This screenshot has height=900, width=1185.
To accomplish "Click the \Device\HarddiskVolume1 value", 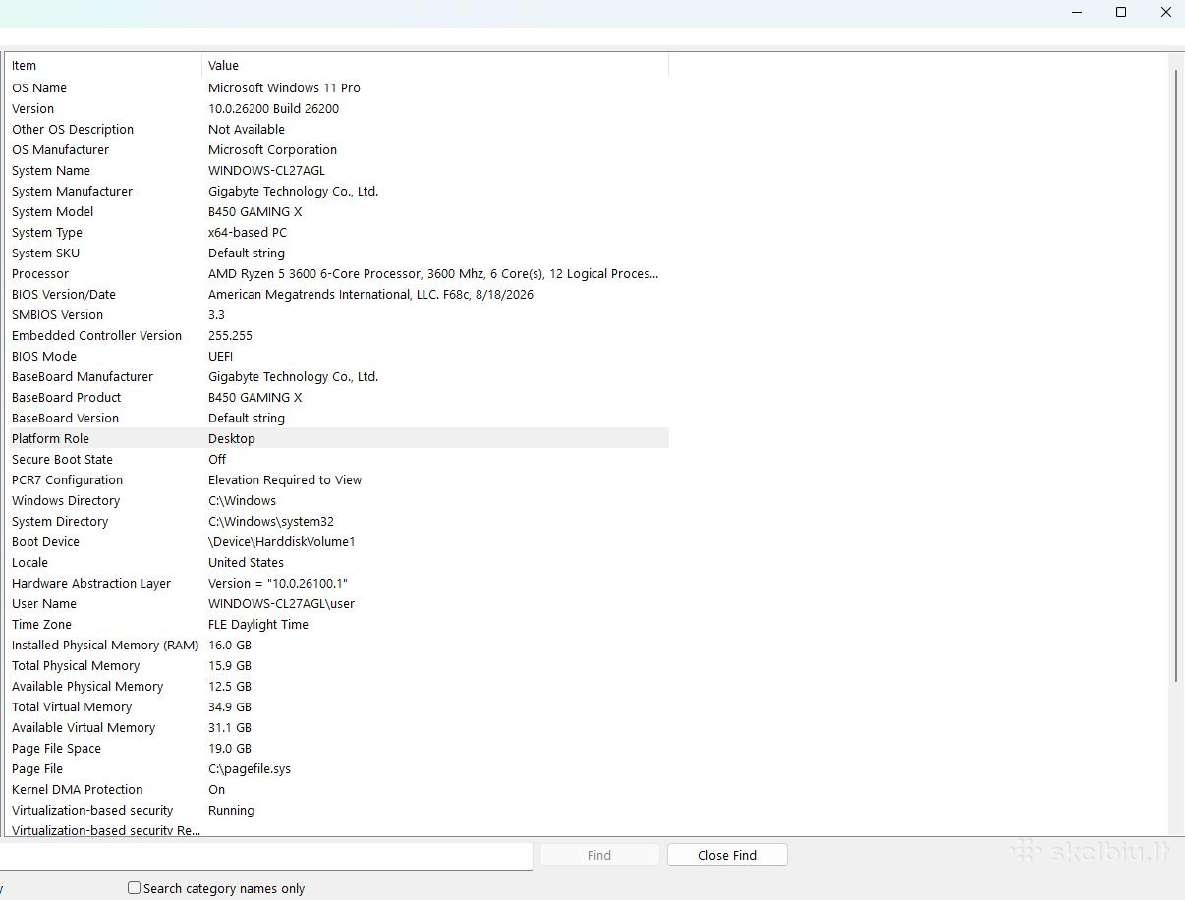I will (x=281, y=542).
